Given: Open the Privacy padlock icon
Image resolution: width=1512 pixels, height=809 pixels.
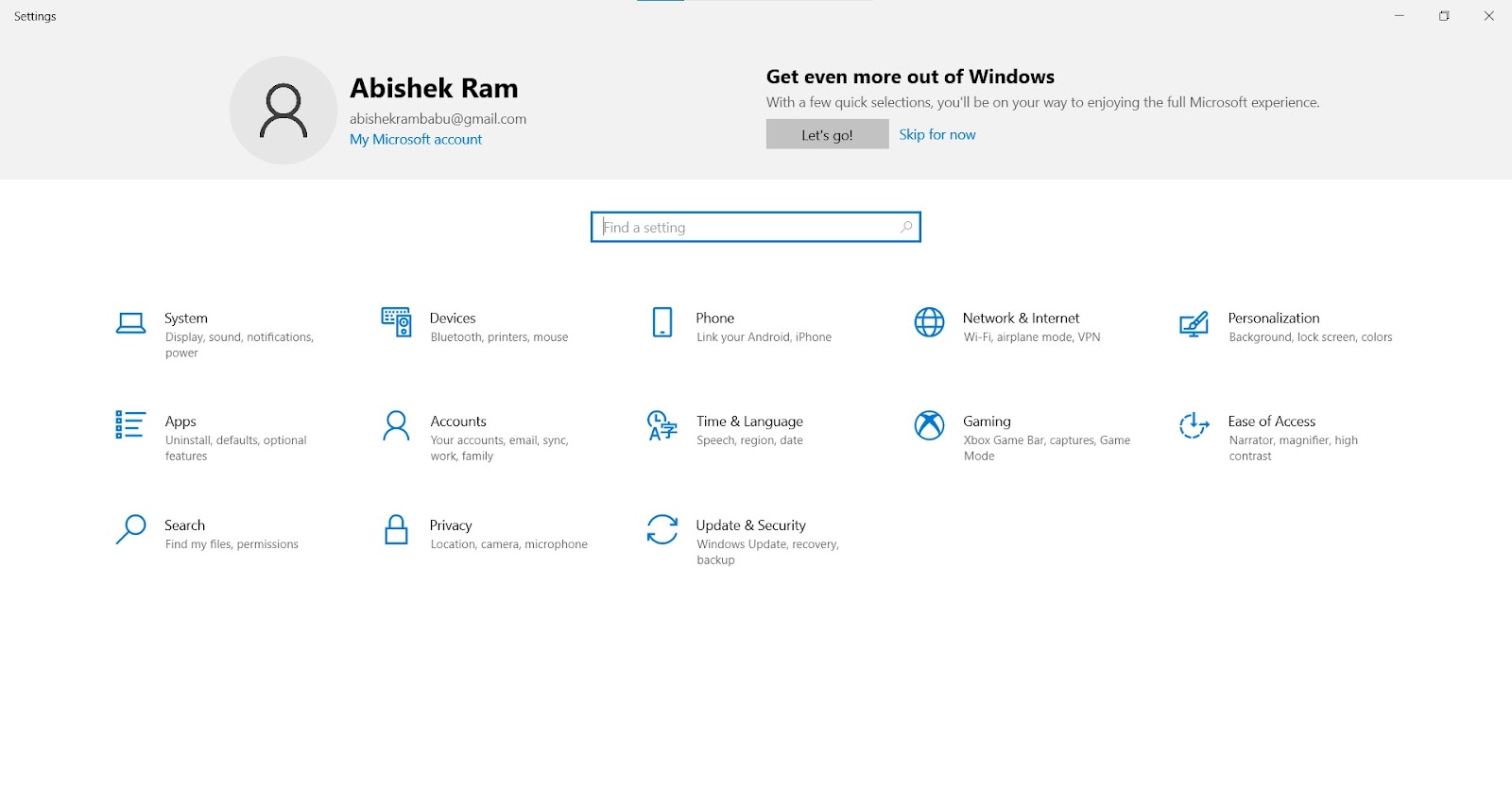Looking at the screenshot, I should point(396,529).
